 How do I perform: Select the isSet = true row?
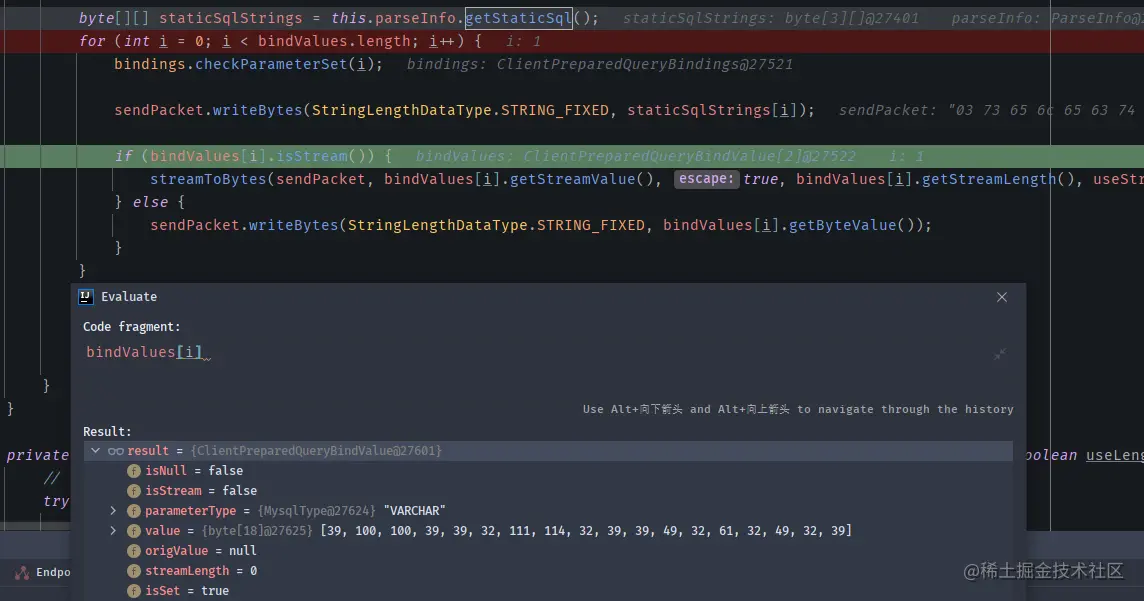click(547, 591)
